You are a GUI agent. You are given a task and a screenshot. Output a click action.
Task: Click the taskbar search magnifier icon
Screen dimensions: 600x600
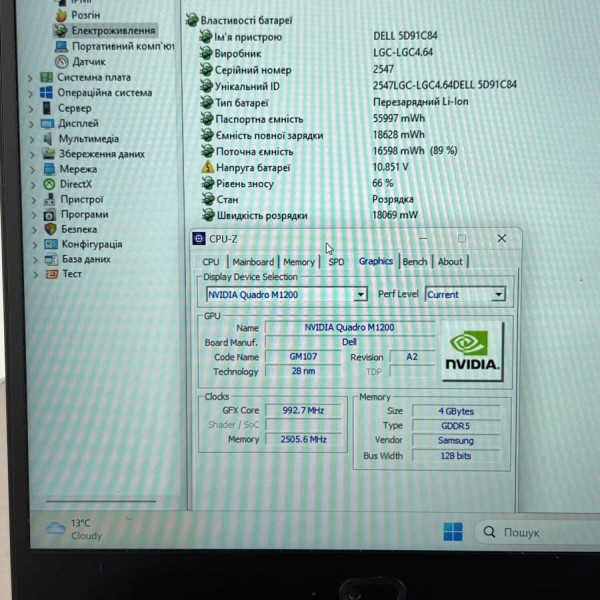[489, 532]
